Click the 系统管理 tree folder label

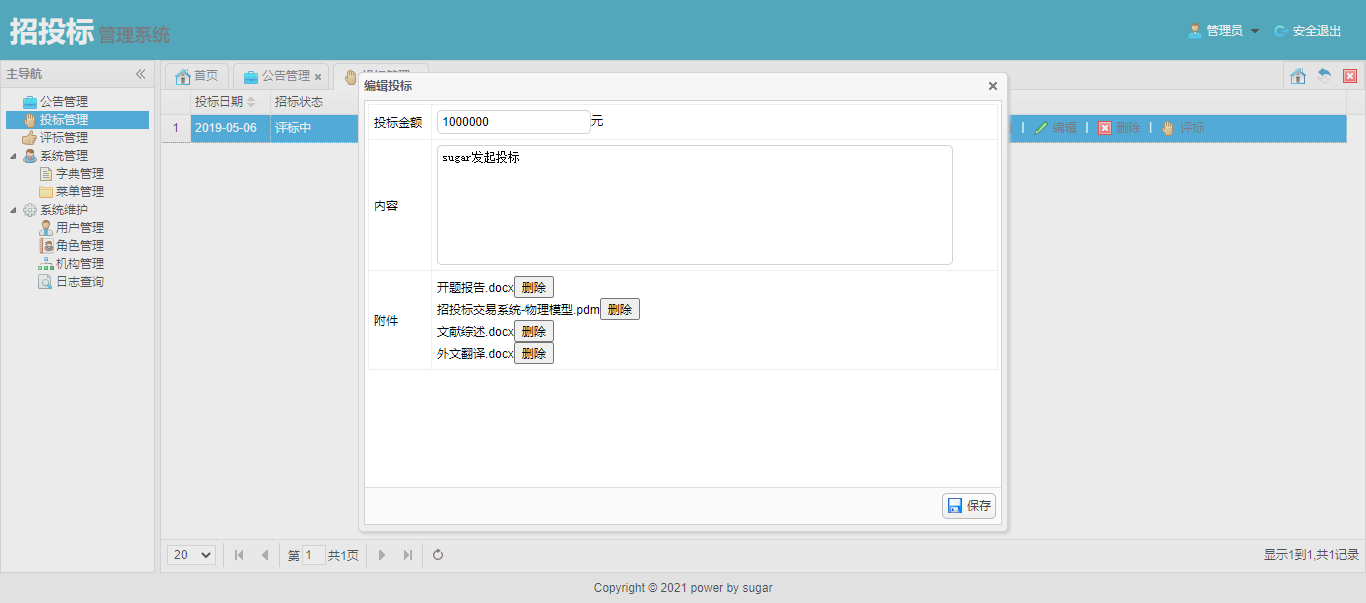[x=63, y=156]
